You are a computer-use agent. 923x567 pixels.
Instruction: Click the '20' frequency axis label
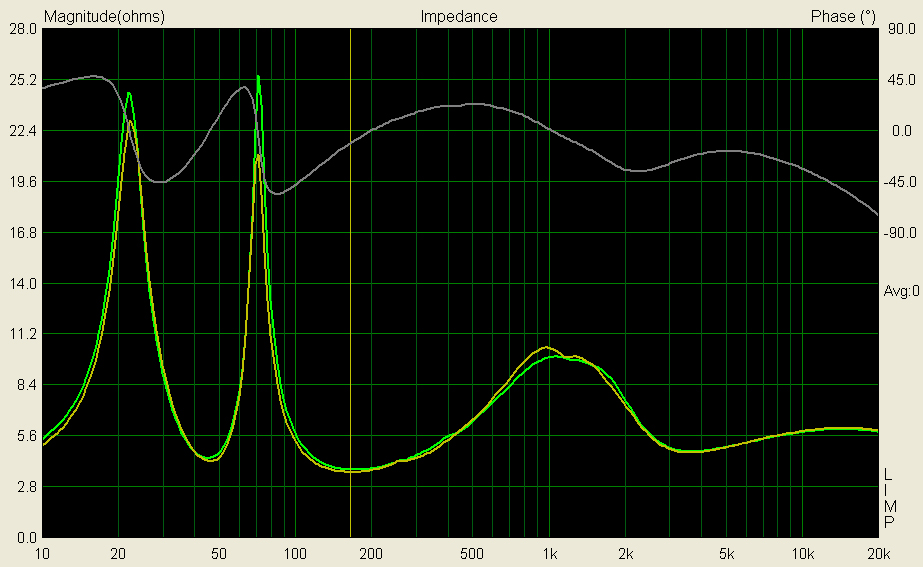tap(118, 554)
